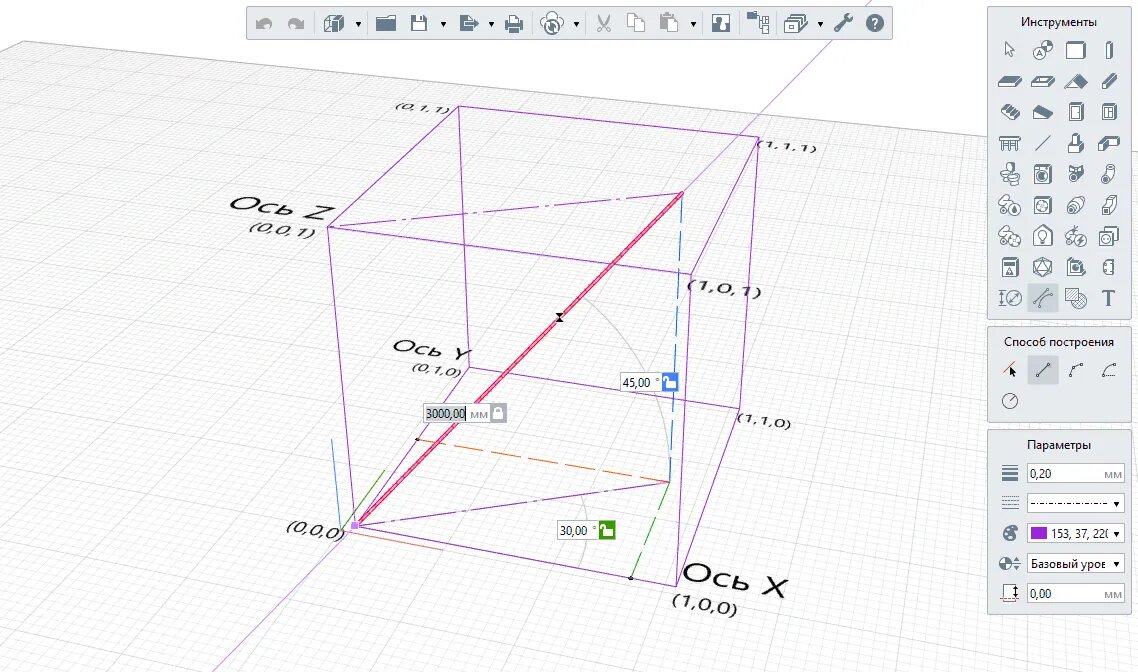Choose the three-point arc construction method
This screenshot has width=1138, height=672.
coord(1076,370)
